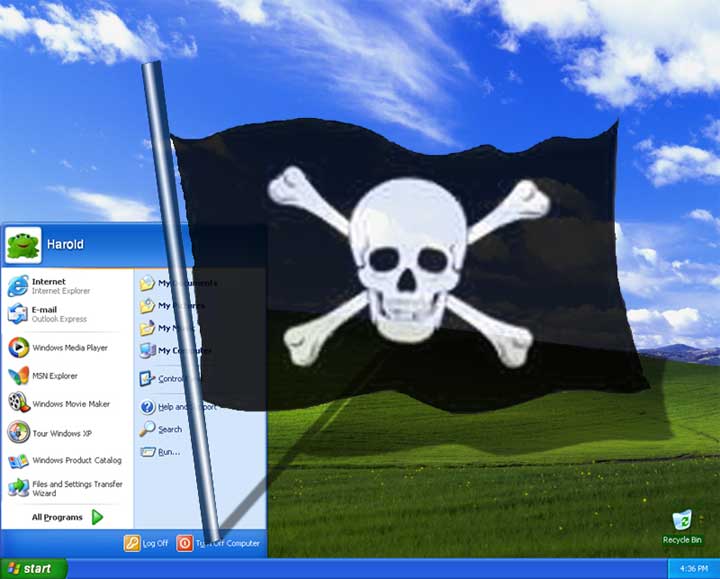Open the All Programs menu label
The width and height of the screenshot is (720, 579).
pyautogui.click(x=57, y=517)
